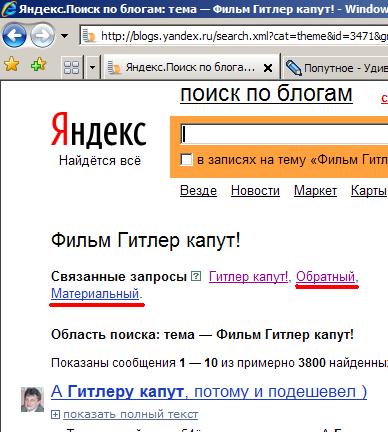Close the Яндекс.Поиск по блогам tab
The height and width of the screenshot is (438, 388).
[x=268, y=68]
